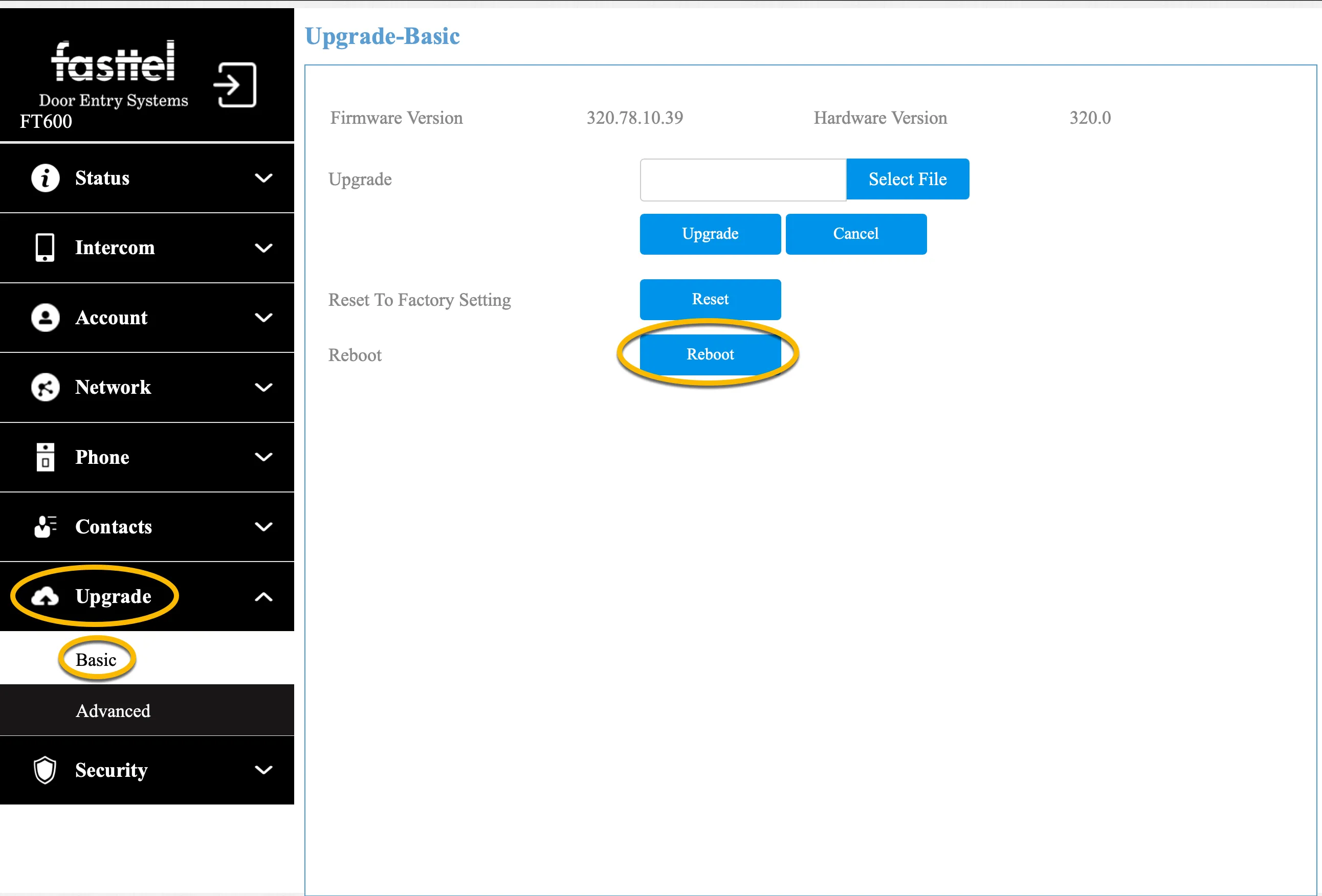Click the Reset To Factory Setting label

(x=419, y=300)
